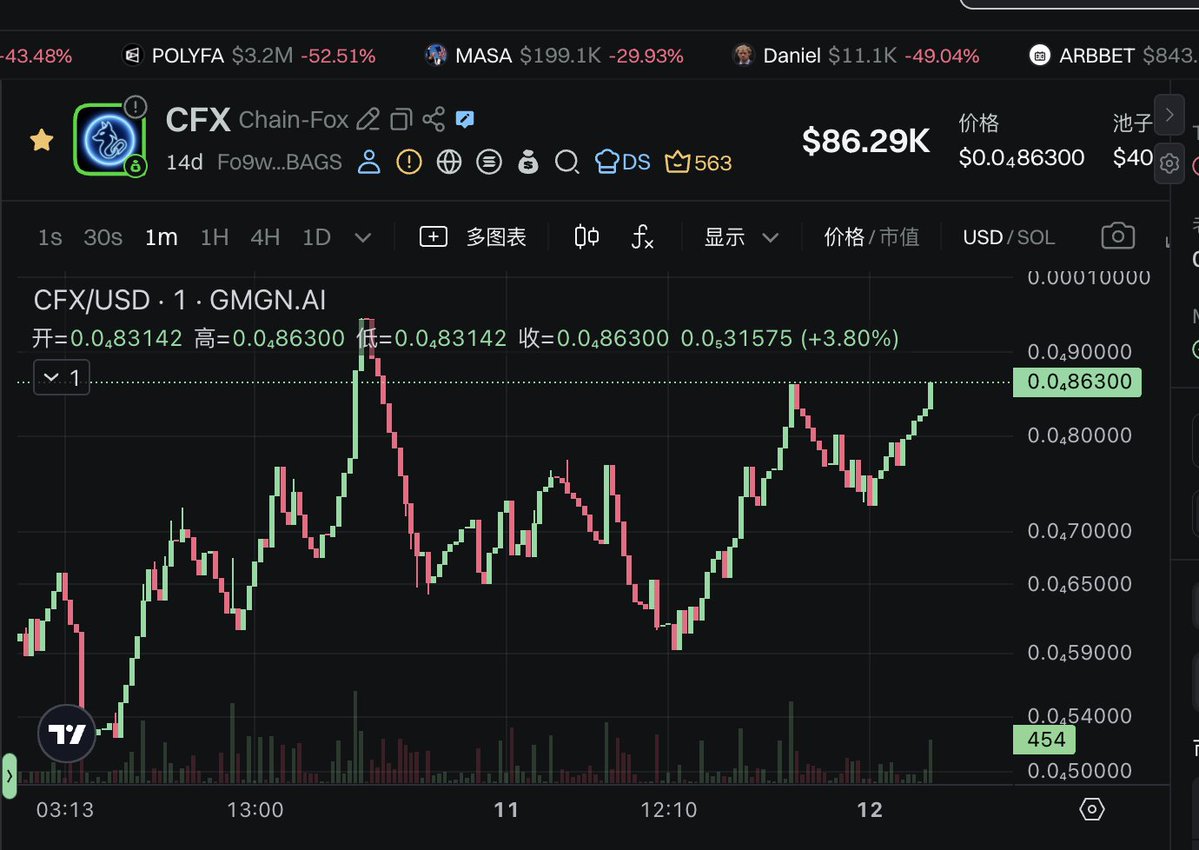Expand the green left-edge panel handle

tap(8, 776)
